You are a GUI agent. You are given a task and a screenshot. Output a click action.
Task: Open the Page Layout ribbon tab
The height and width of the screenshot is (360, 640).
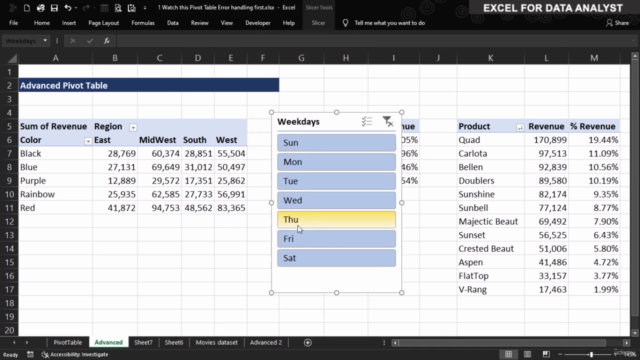click(104, 23)
